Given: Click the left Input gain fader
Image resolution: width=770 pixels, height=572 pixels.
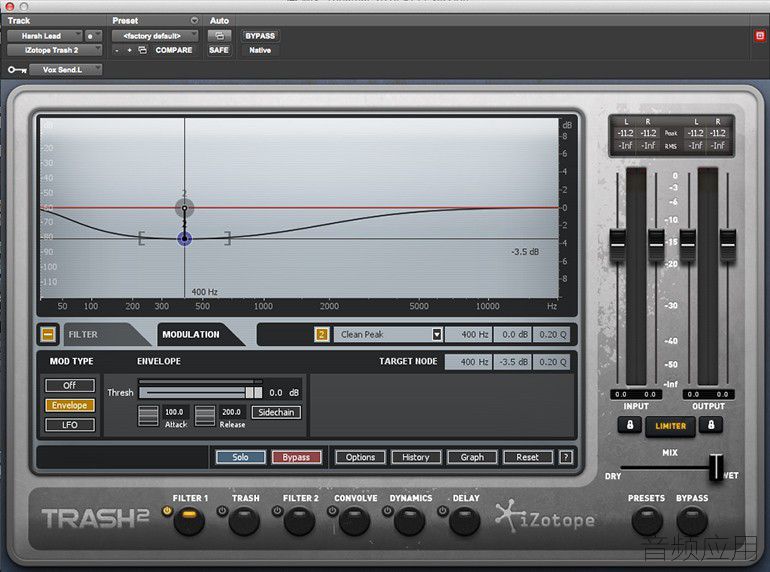Looking at the screenshot, I should coord(618,245).
